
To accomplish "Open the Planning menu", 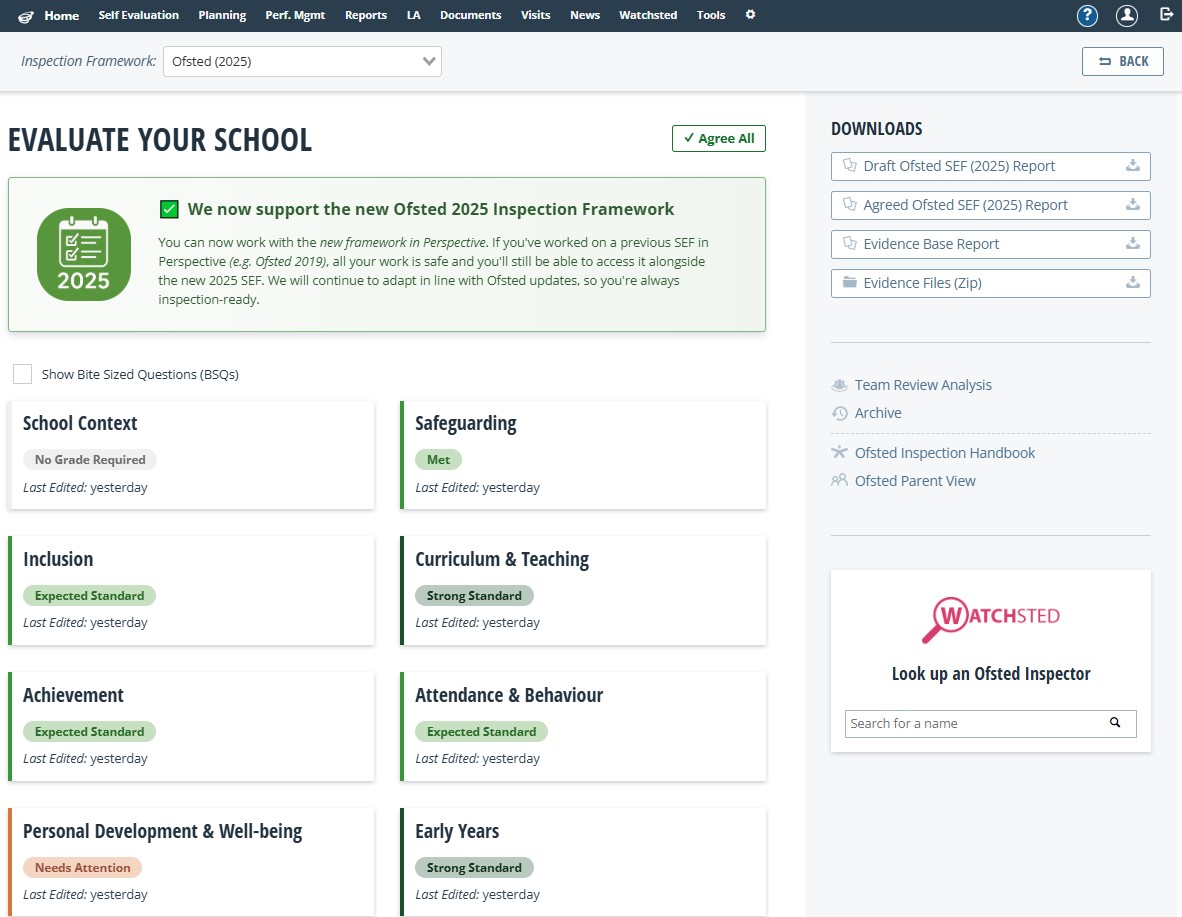I will tap(222, 15).
